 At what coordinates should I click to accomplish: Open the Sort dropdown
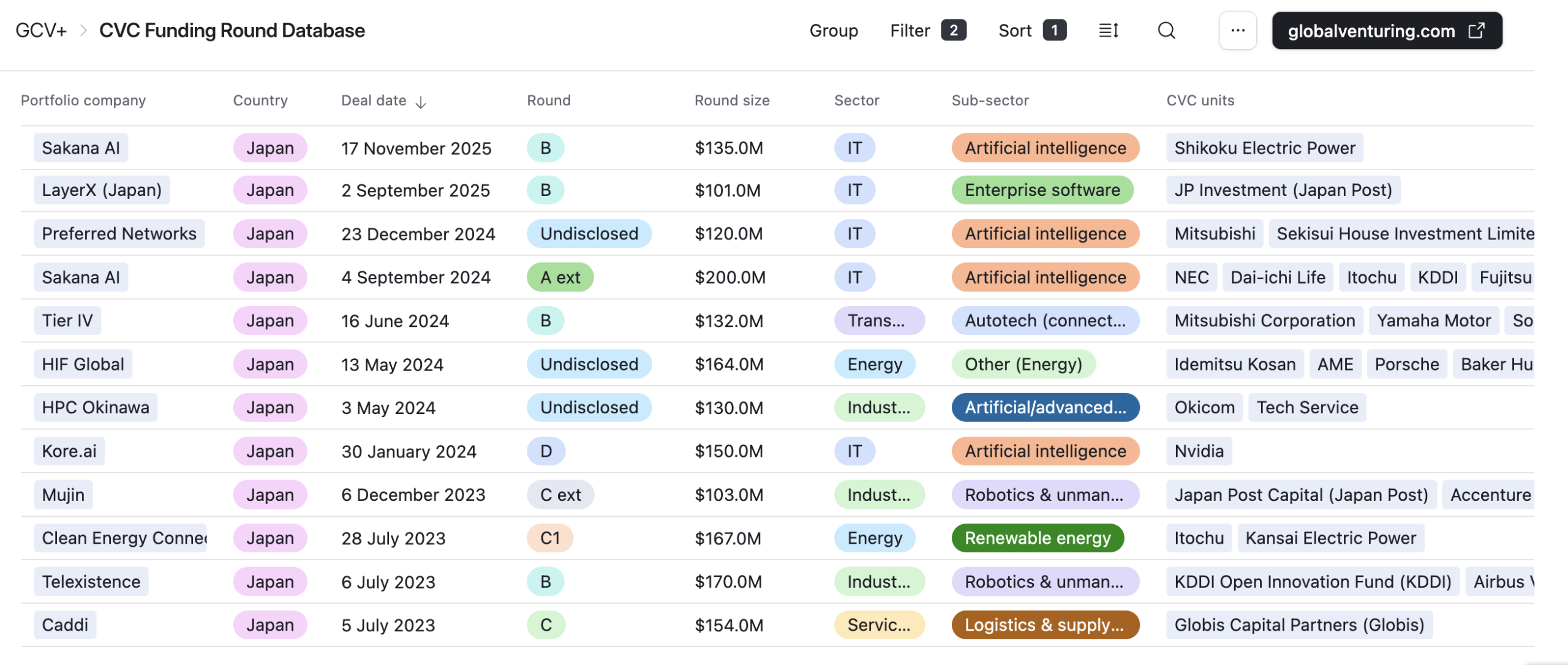[1031, 31]
